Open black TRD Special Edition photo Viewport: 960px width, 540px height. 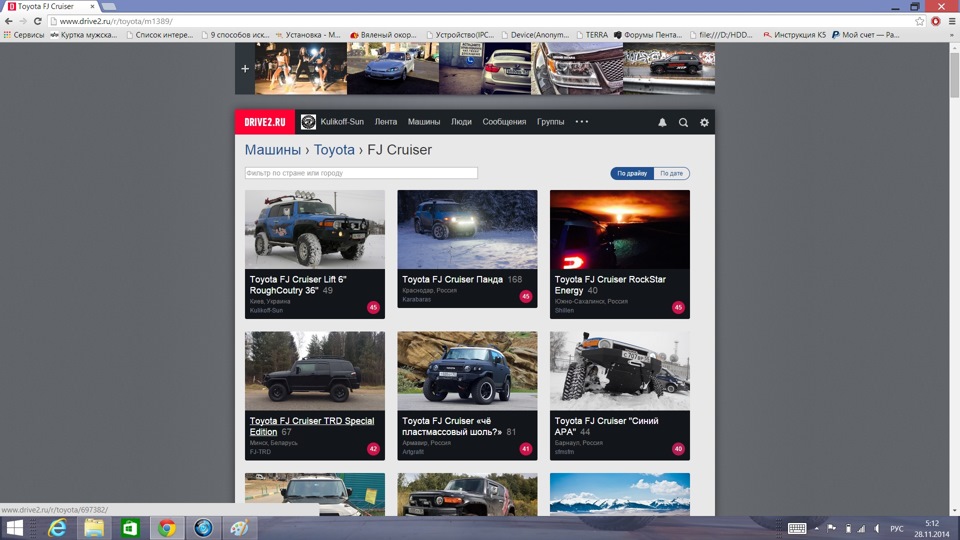(315, 371)
